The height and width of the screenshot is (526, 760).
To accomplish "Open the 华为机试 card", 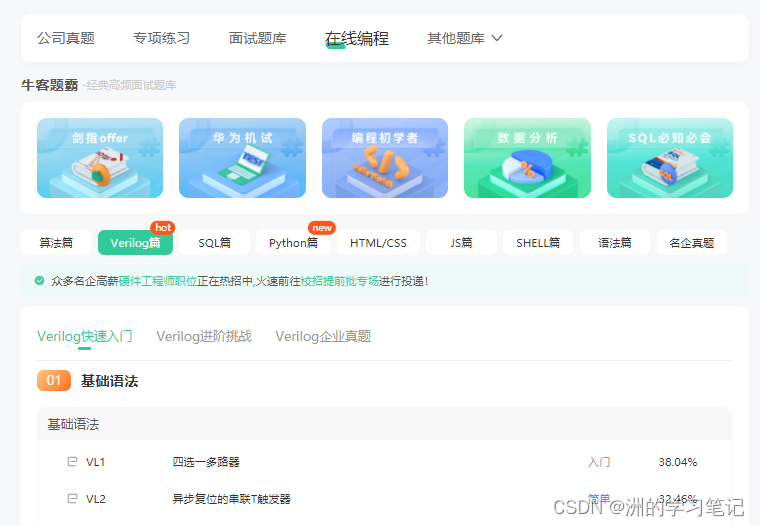I will click(x=242, y=158).
